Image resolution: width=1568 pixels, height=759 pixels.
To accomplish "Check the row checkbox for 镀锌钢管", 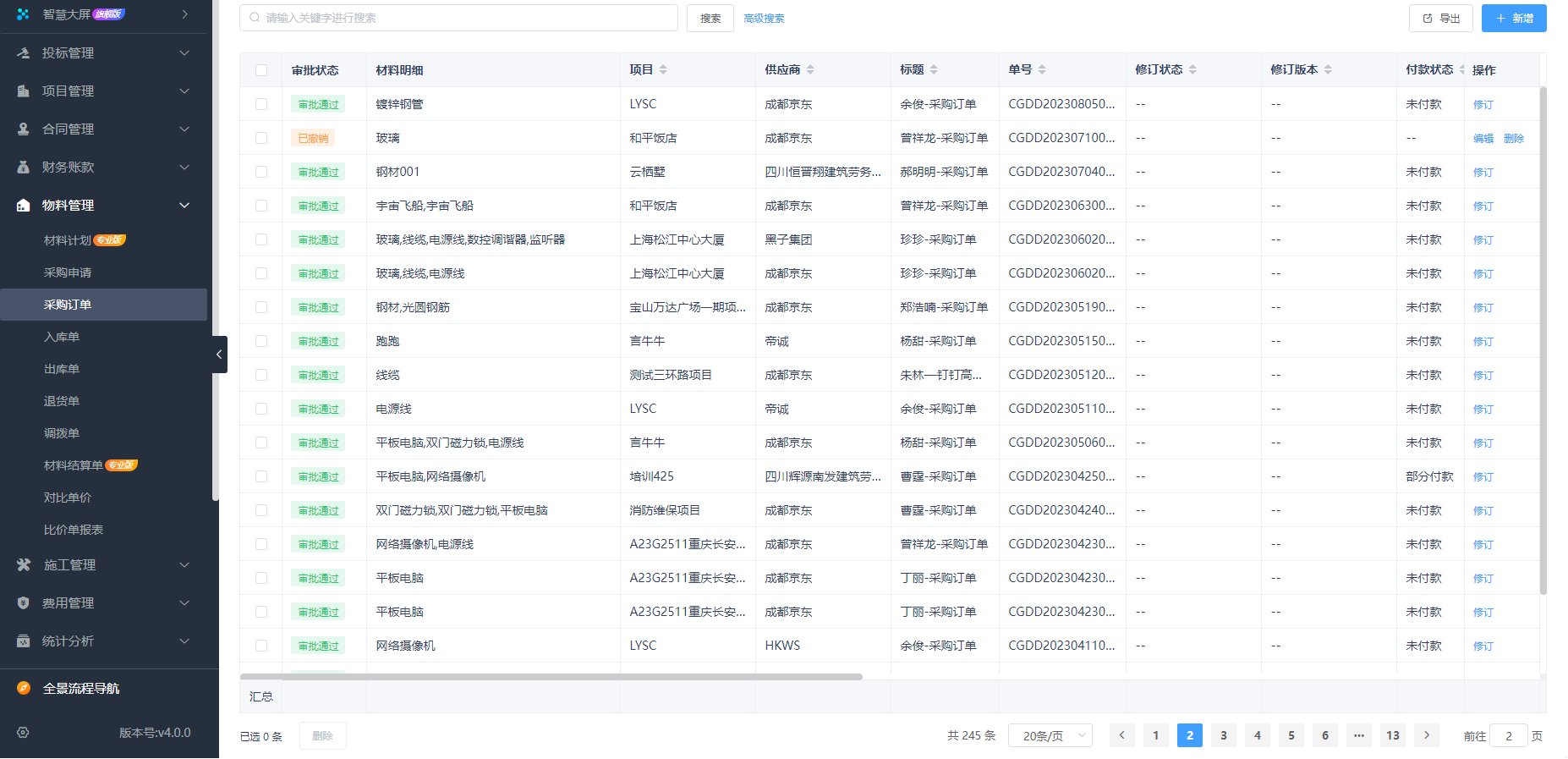I will pos(261,104).
